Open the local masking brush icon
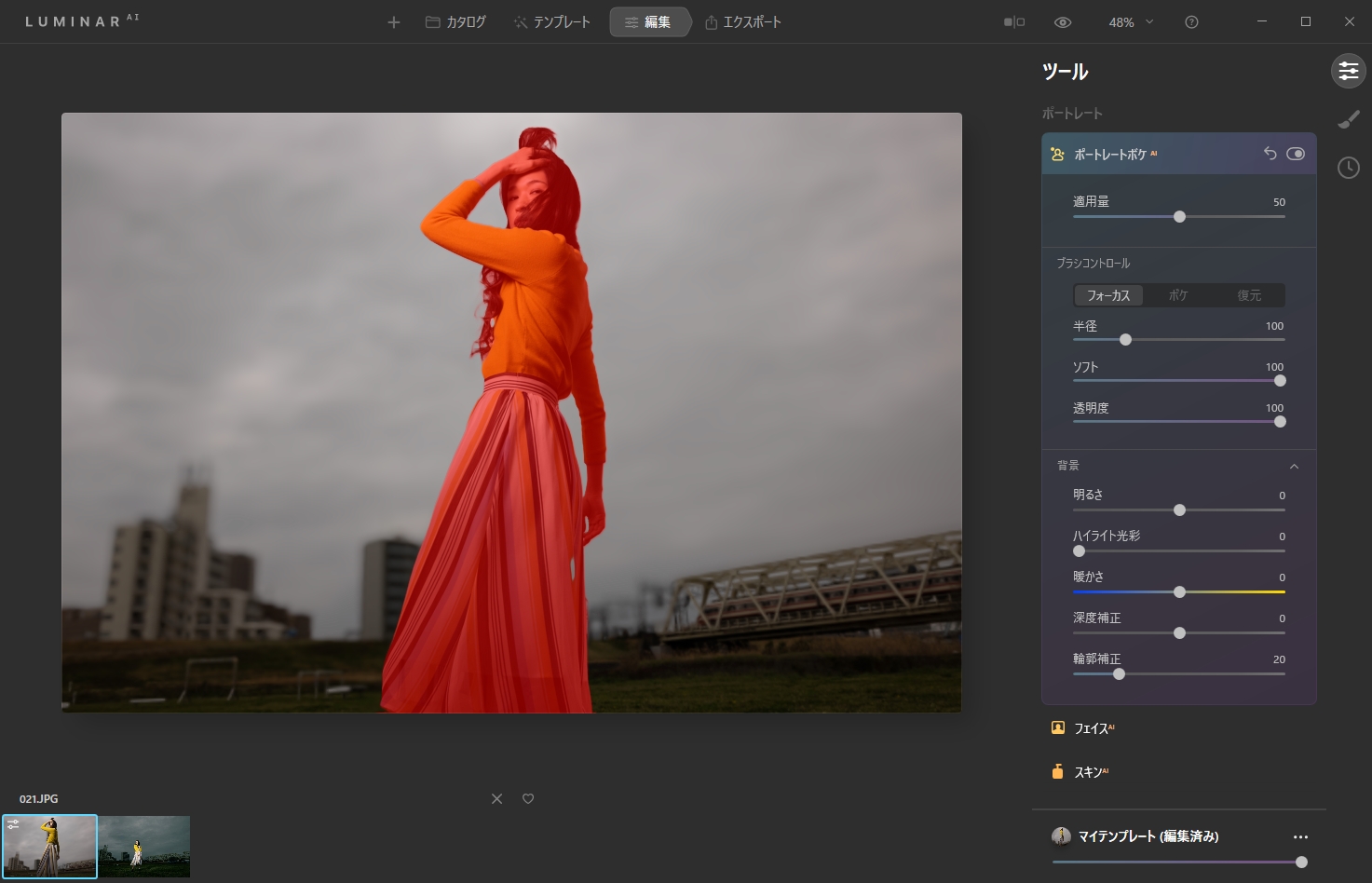This screenshot has height=883, width=1372. (x=1348, y=119)
